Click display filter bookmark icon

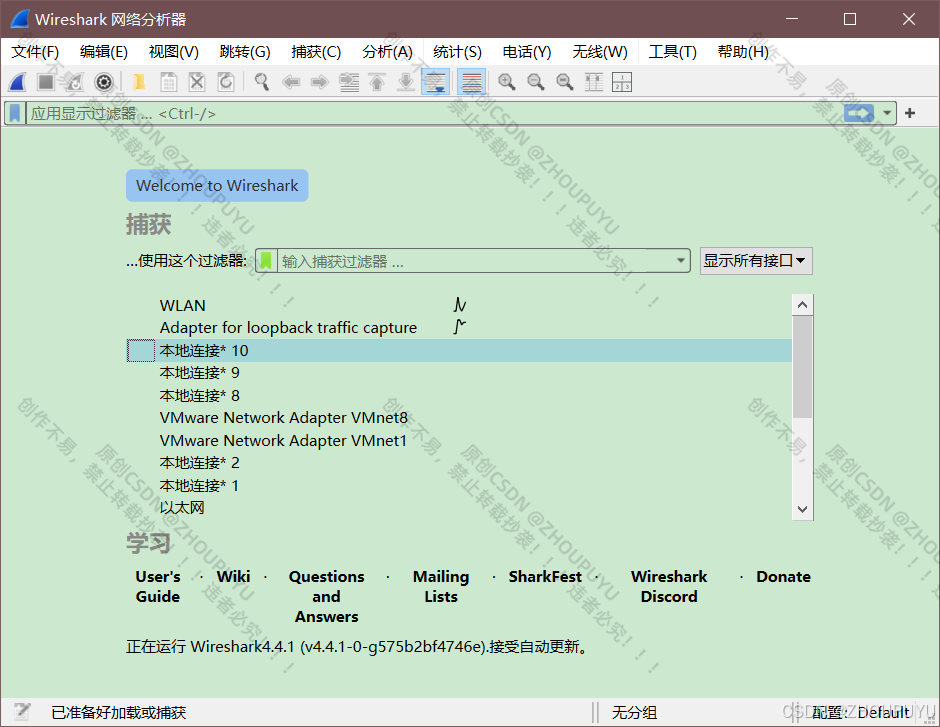15,113
